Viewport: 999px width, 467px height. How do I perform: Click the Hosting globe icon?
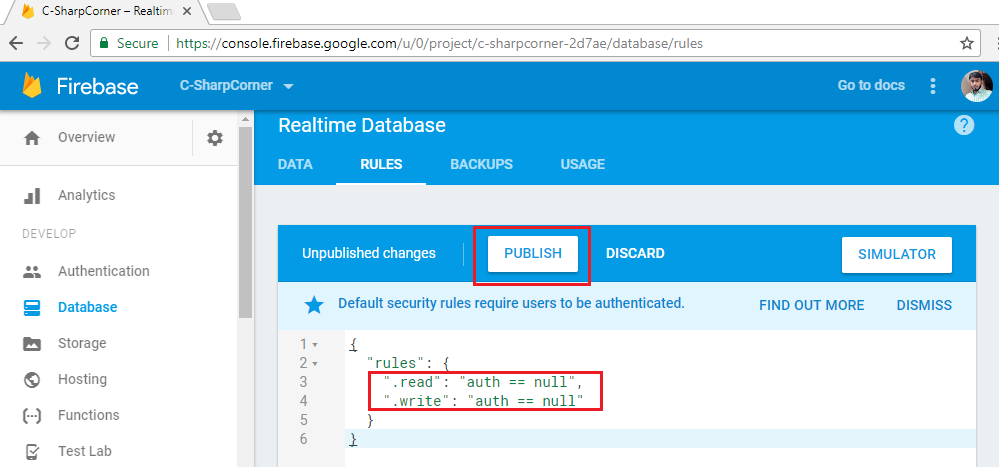tap(32, 380)
